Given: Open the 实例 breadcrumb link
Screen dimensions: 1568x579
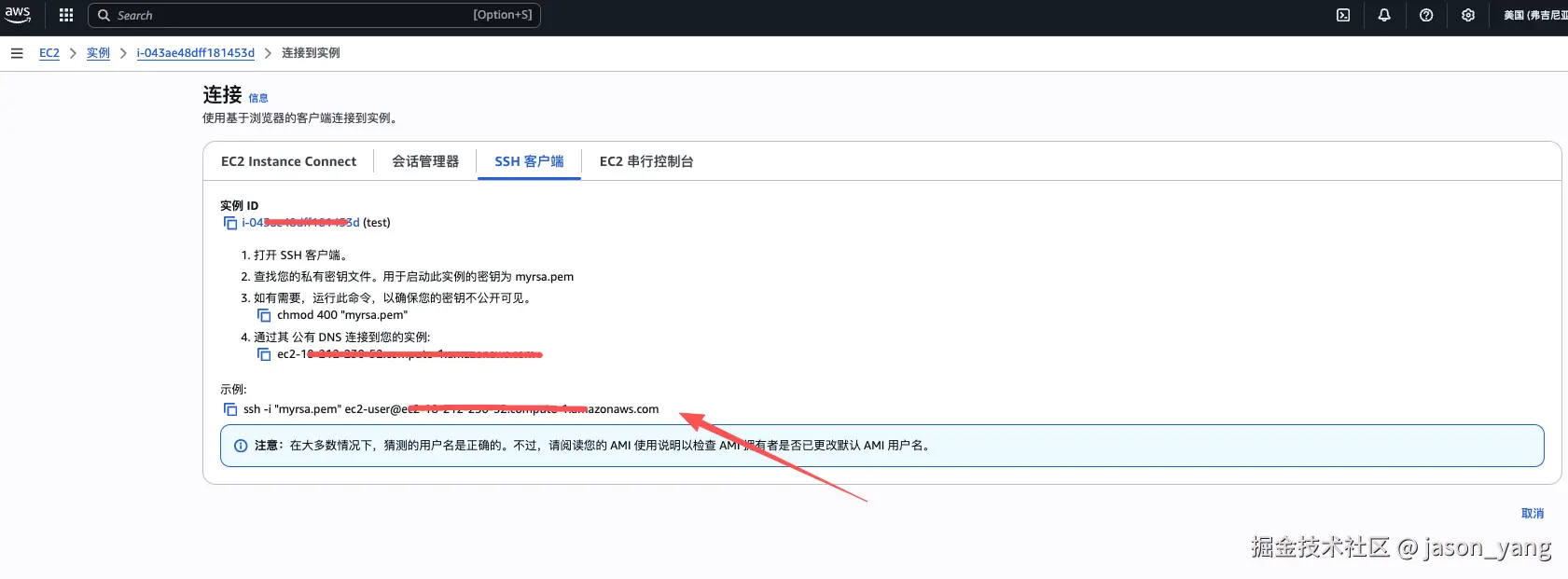Looking at the screenshot, I should (x=98, y=53).
